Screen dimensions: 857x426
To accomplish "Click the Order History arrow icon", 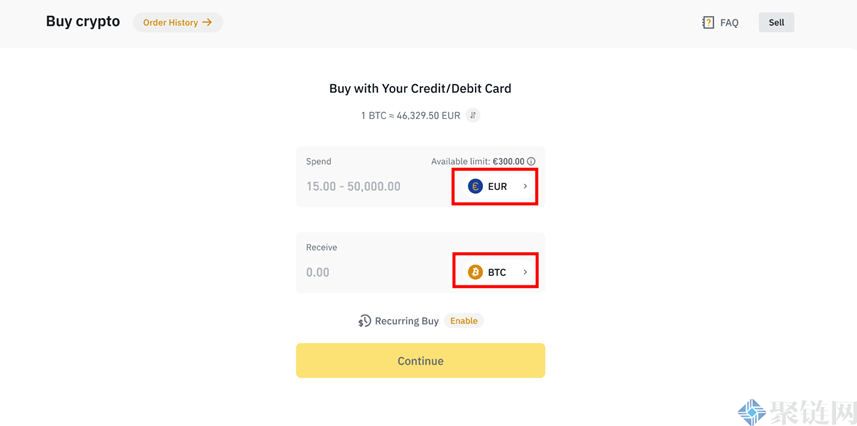I will [x=207, y=22].
